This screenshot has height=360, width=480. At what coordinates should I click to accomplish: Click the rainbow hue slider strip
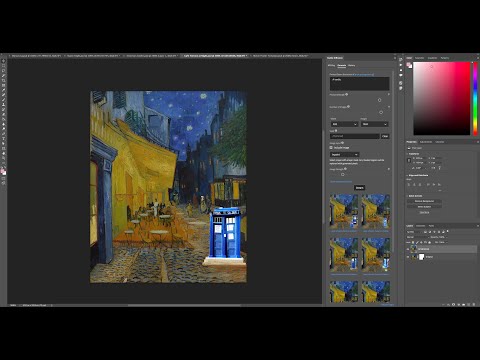[x=475, y=99]
